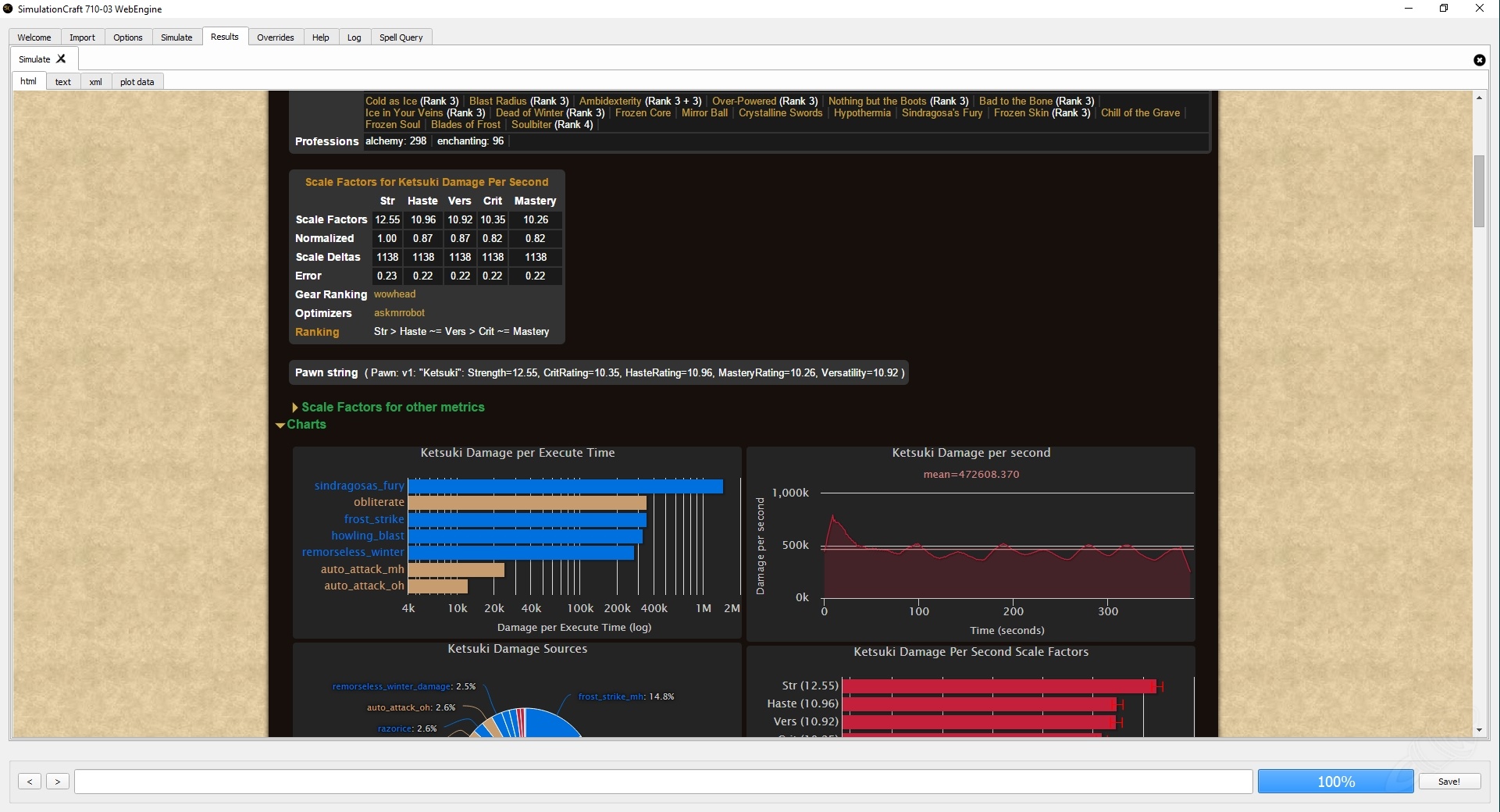Viewport: 1500px width, 812px height.
Task: Click the command line input field
Action: [663, 782]
